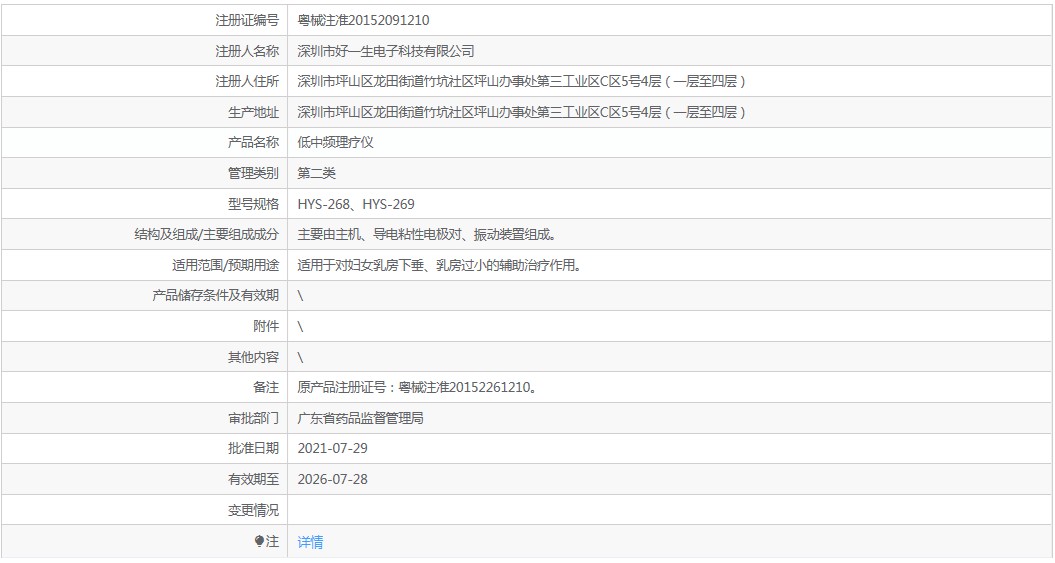Click the 生产地址 label
The image size is (1055, 563).
coord(253,112)
